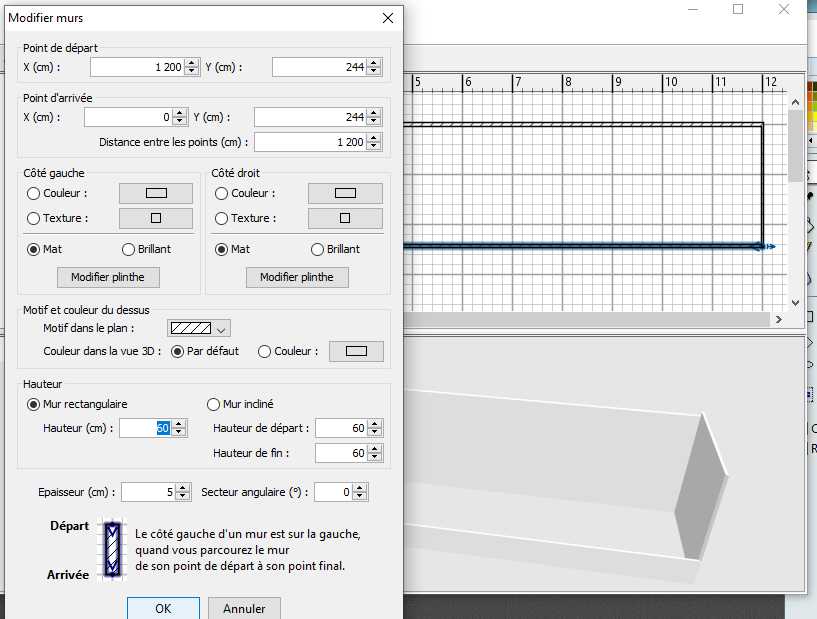Open right side texture chooser button
Image resolution: width=817 pixels, height=619 pixels.
(x=345, y=218)
